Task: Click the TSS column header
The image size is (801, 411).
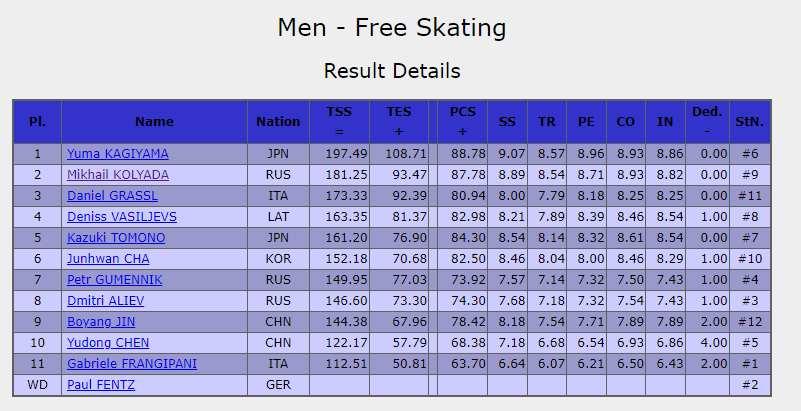Action: 339,121
